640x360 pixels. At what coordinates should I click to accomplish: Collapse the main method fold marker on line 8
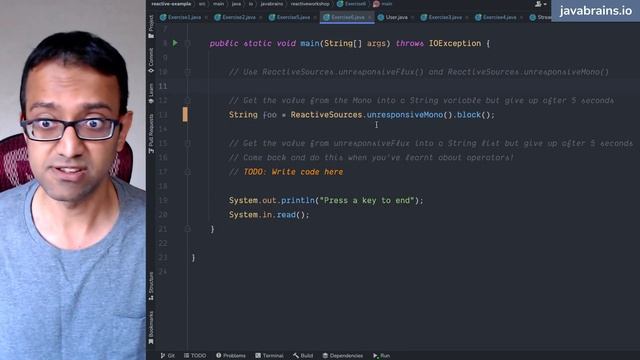(187, 43)
